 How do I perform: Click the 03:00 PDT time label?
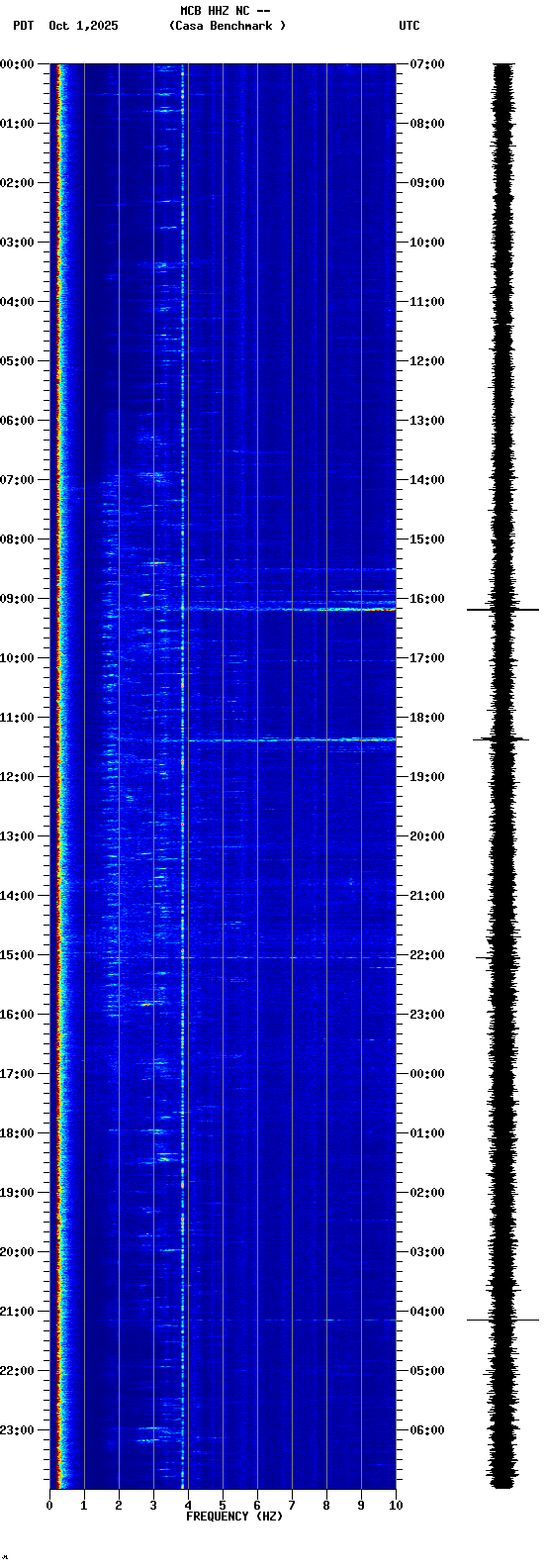[x=17, y=243]
